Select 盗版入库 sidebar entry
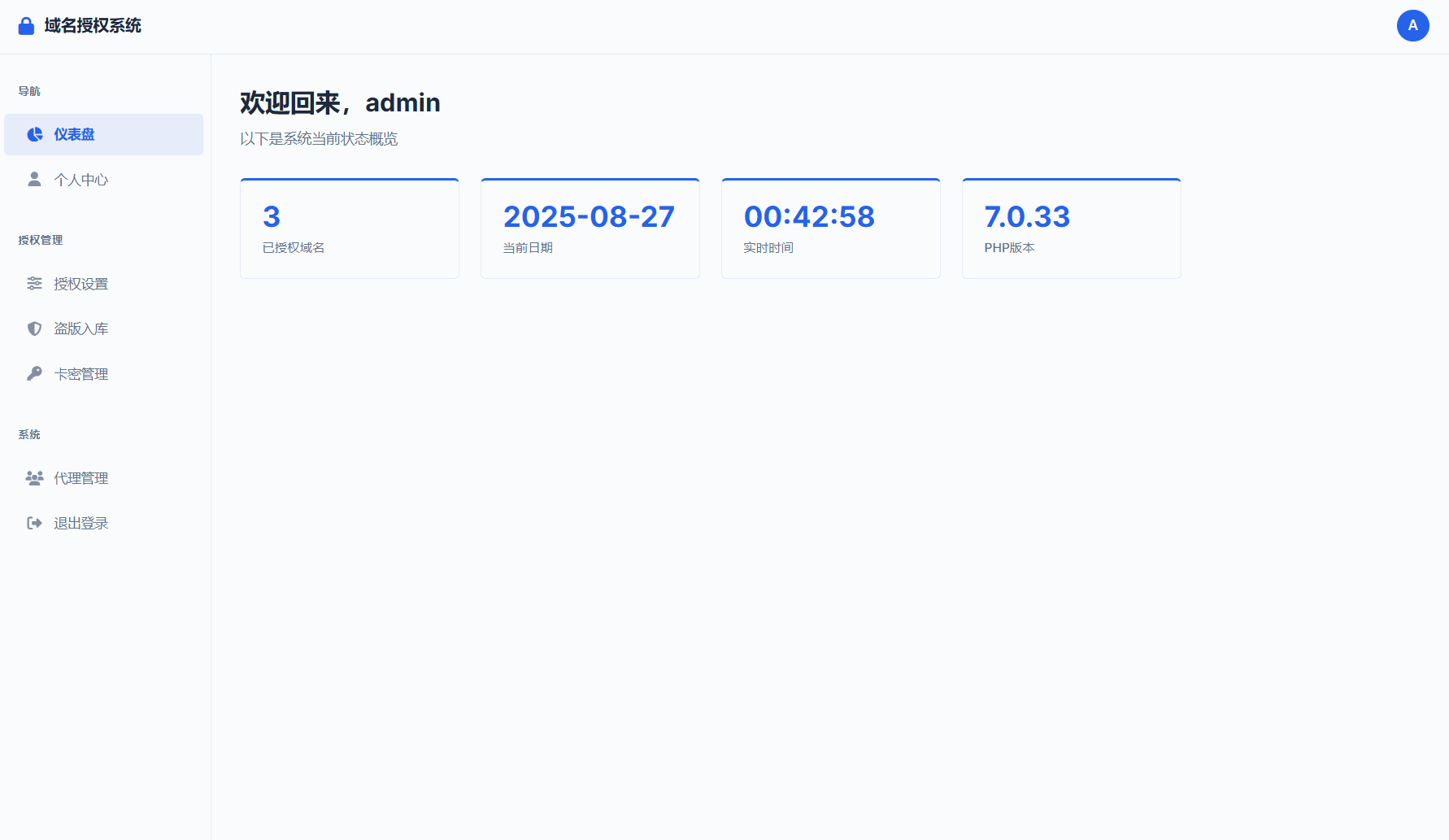This screenshot has height=840, width=1449. tap(81, 329)
